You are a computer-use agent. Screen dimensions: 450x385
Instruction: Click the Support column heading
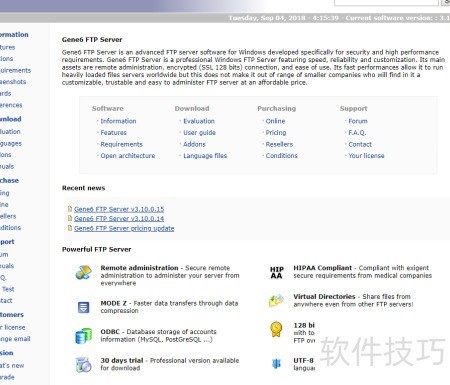pyautogui.click(x=354, y=108)
